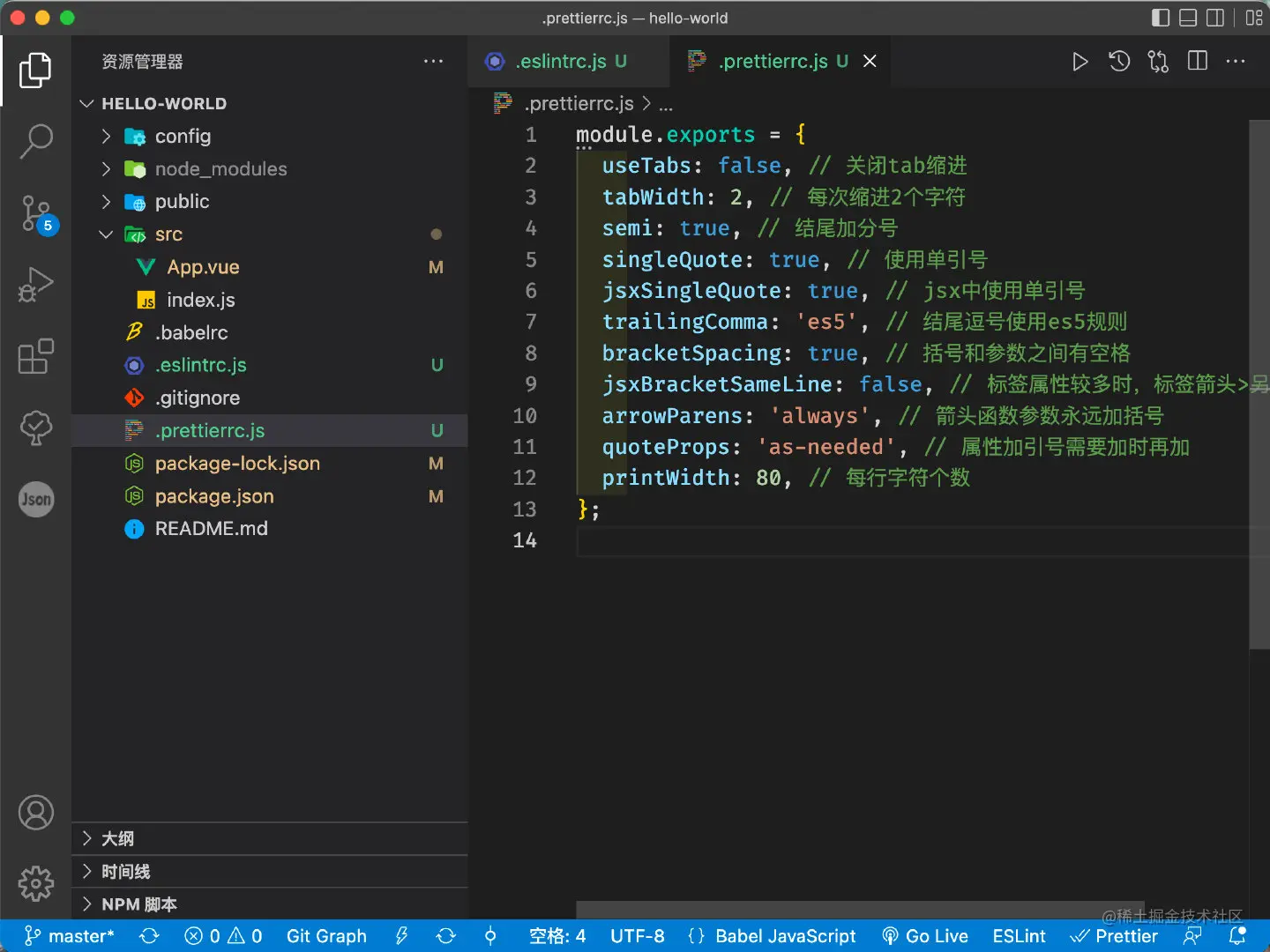This screenshot has height=952, width=1270.
Task: Change indentation via 空格: 4
Action: pos(557,936)
